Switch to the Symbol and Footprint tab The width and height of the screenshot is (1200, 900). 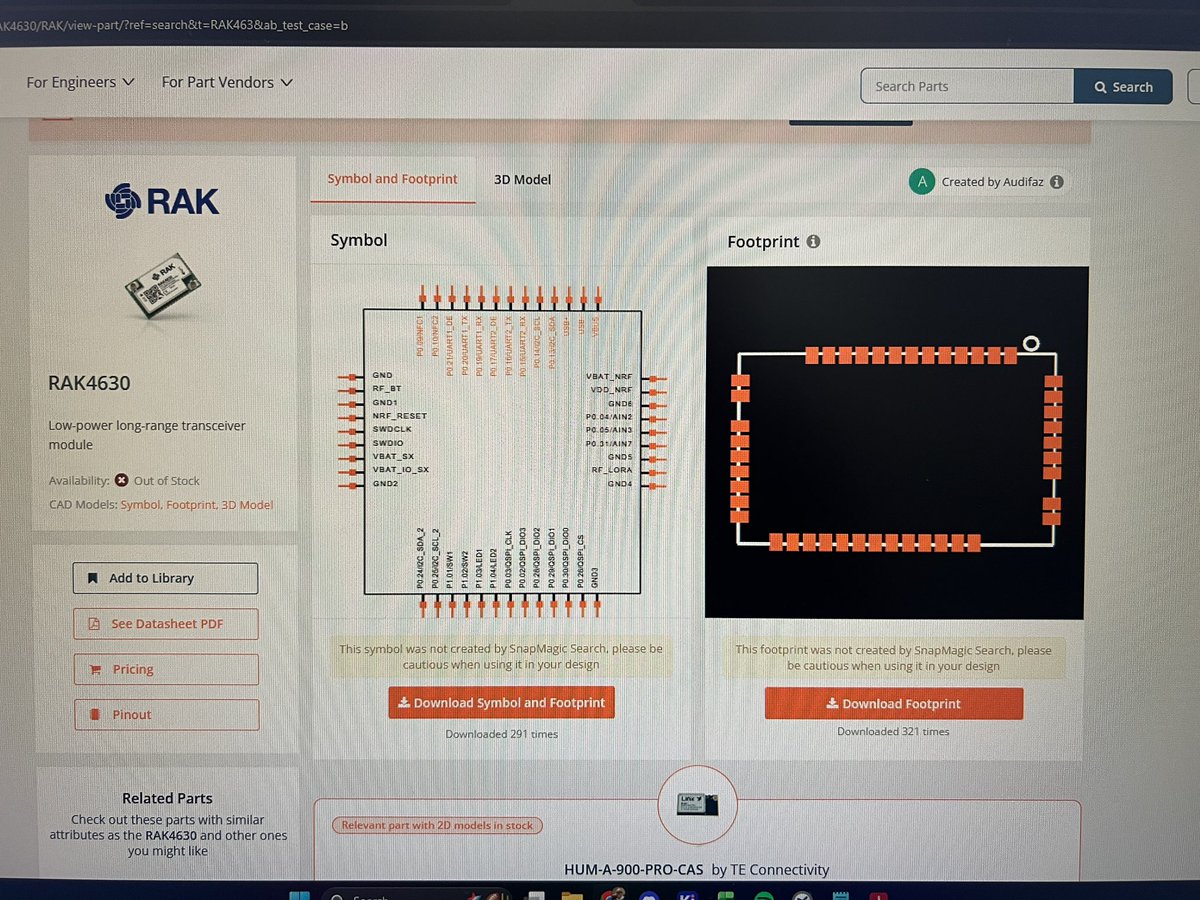[392, 179]
